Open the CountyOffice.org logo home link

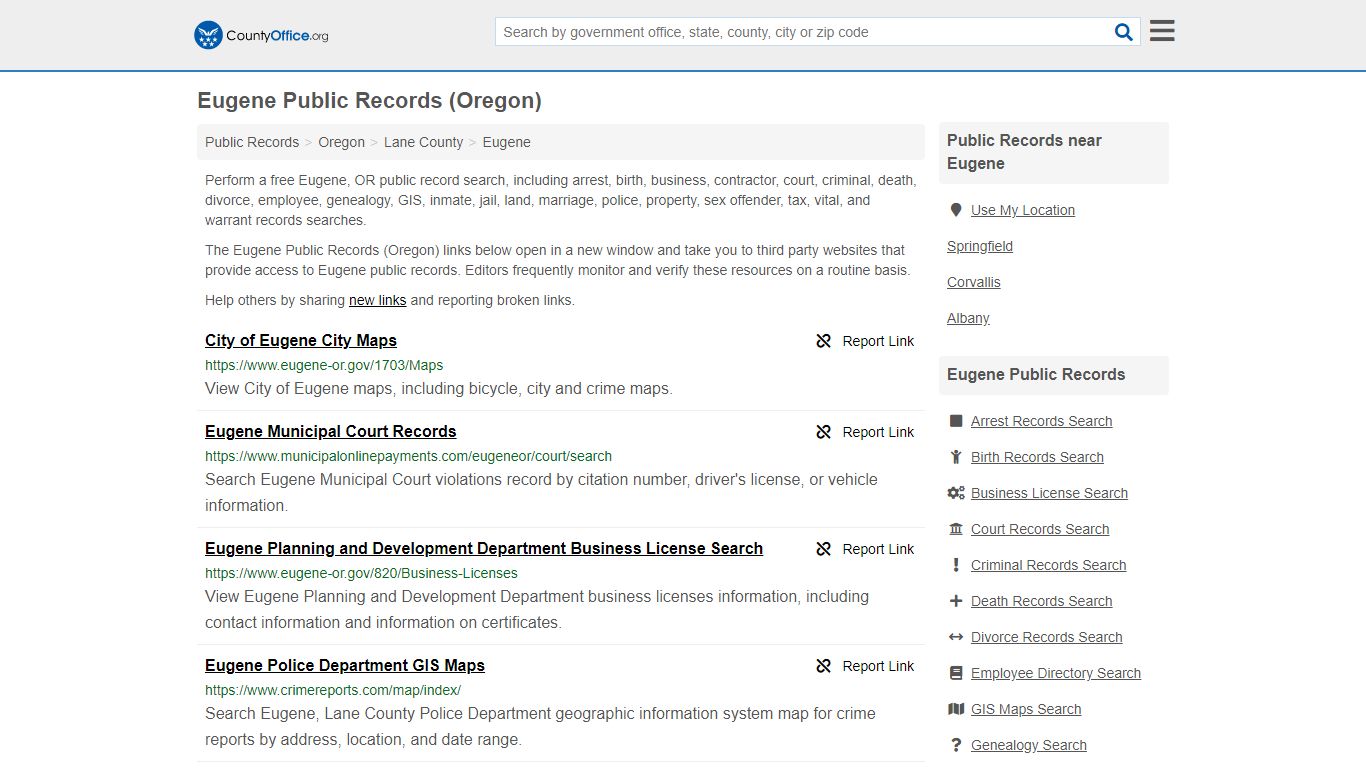[261, 35]
